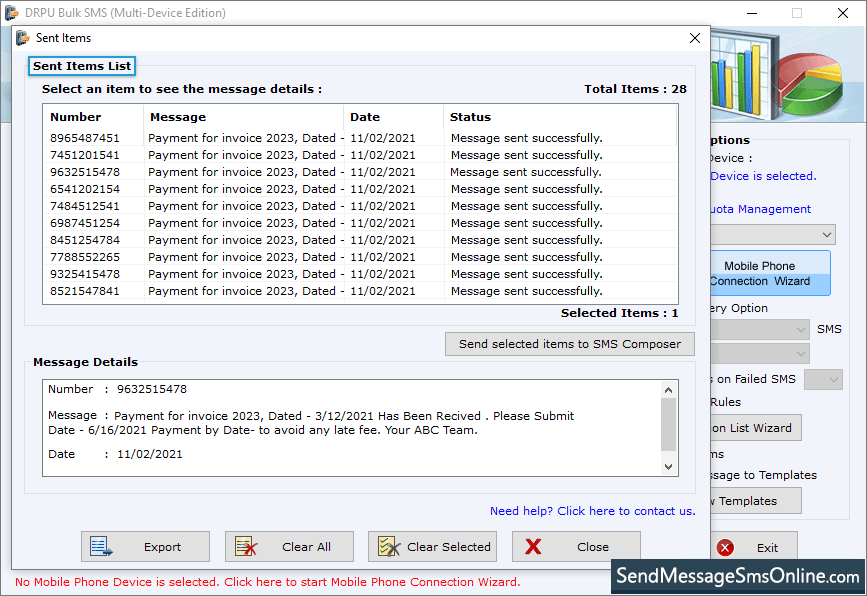Close the Sent Items dialog with X

click(695, 38)
